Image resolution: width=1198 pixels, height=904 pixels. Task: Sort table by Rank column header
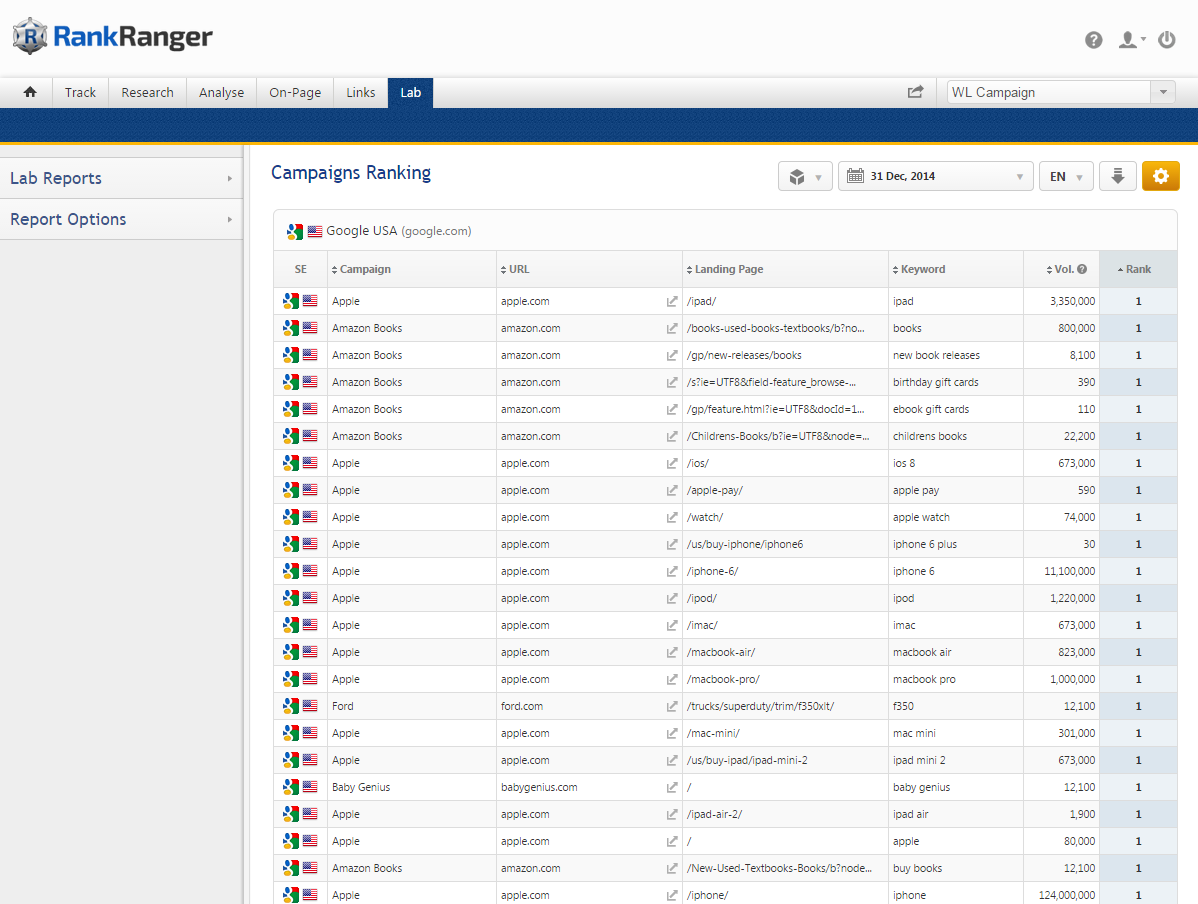1137,269
